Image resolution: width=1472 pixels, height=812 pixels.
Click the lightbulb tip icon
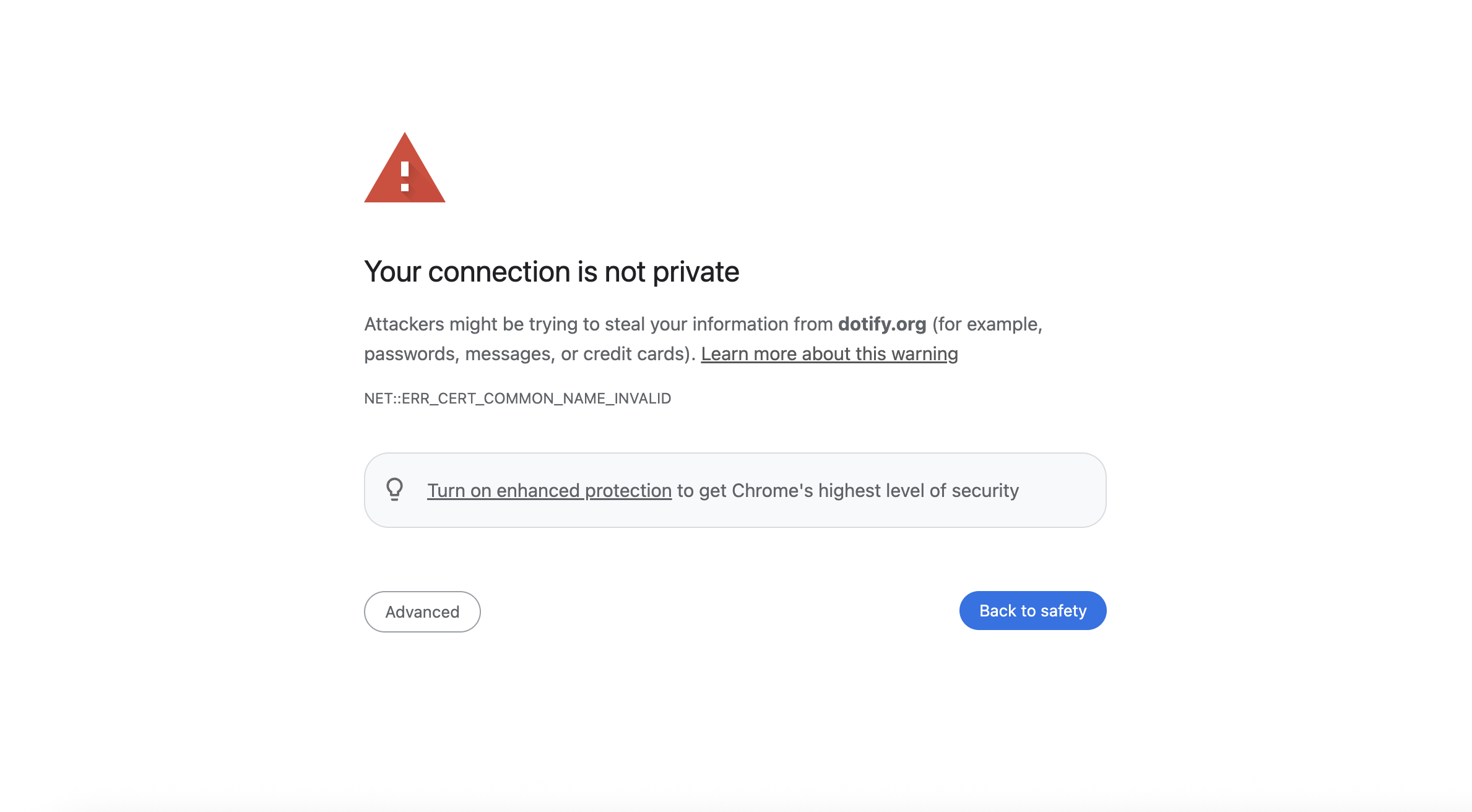click(394, 489)
